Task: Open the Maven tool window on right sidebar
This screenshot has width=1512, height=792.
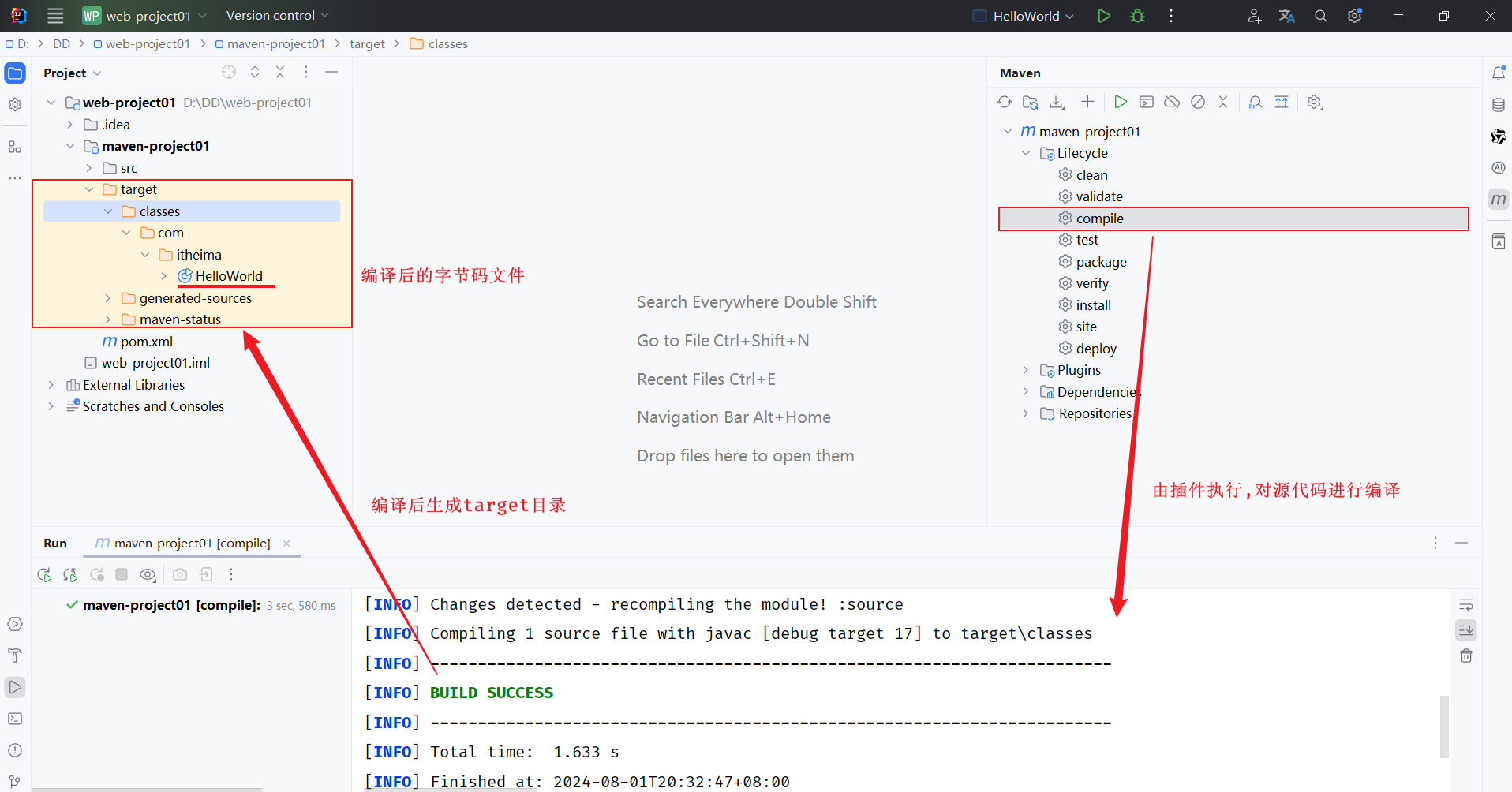Action: 1498,199
